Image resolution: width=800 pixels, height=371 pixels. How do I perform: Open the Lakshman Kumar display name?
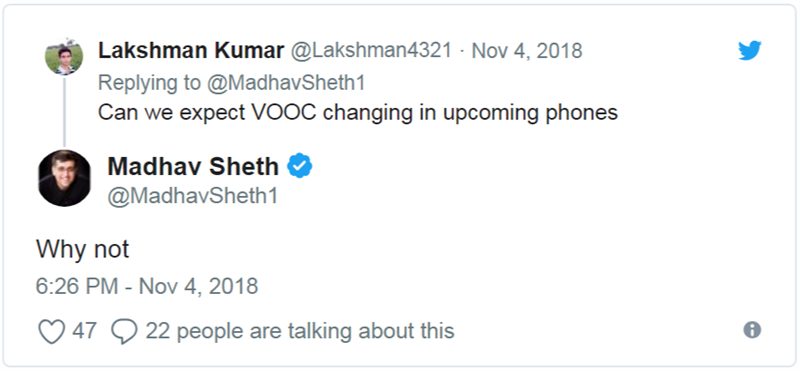(191, 51)
